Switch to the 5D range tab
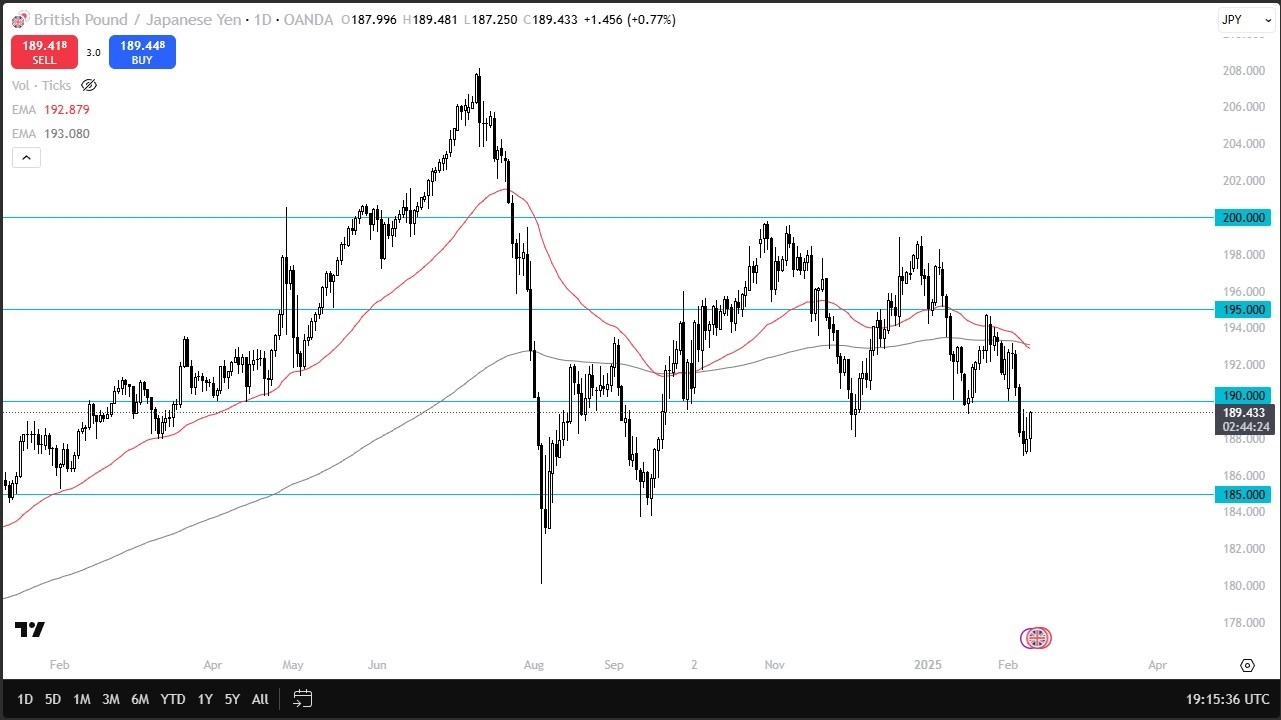 (52, 699)
